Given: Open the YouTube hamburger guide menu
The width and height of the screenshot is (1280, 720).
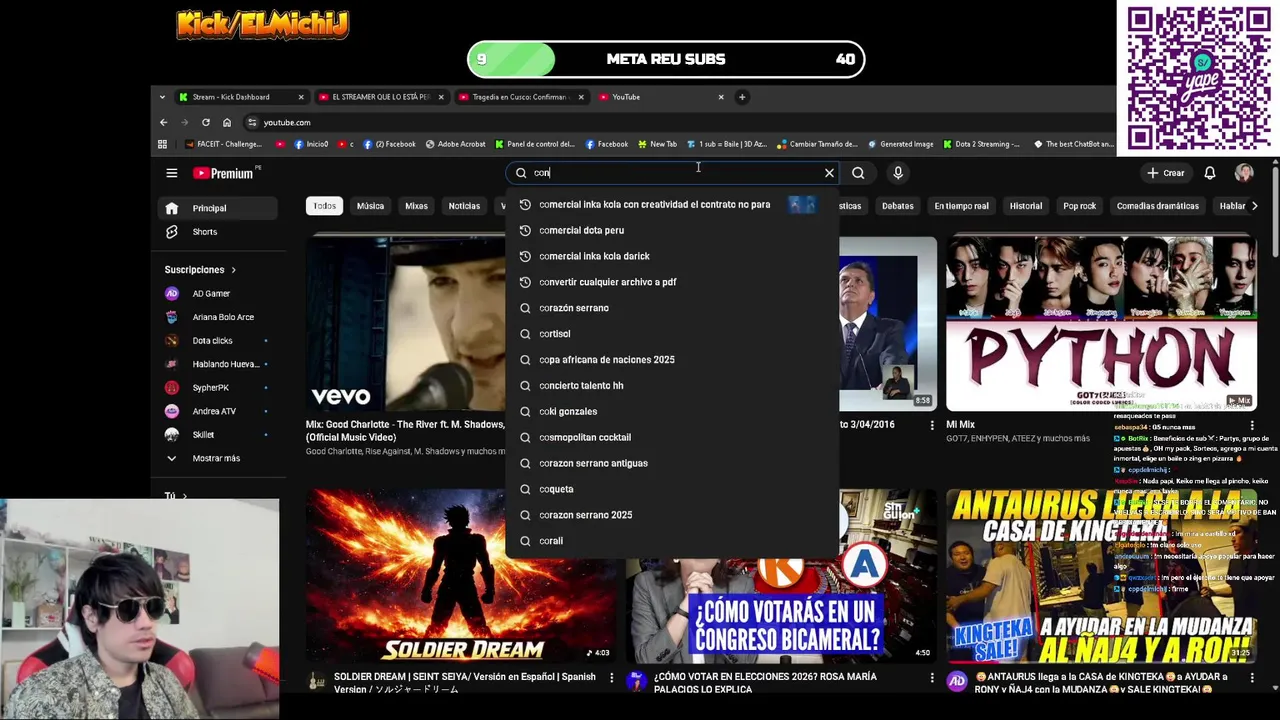Looking at the screenshot, I should pos(172,173).
